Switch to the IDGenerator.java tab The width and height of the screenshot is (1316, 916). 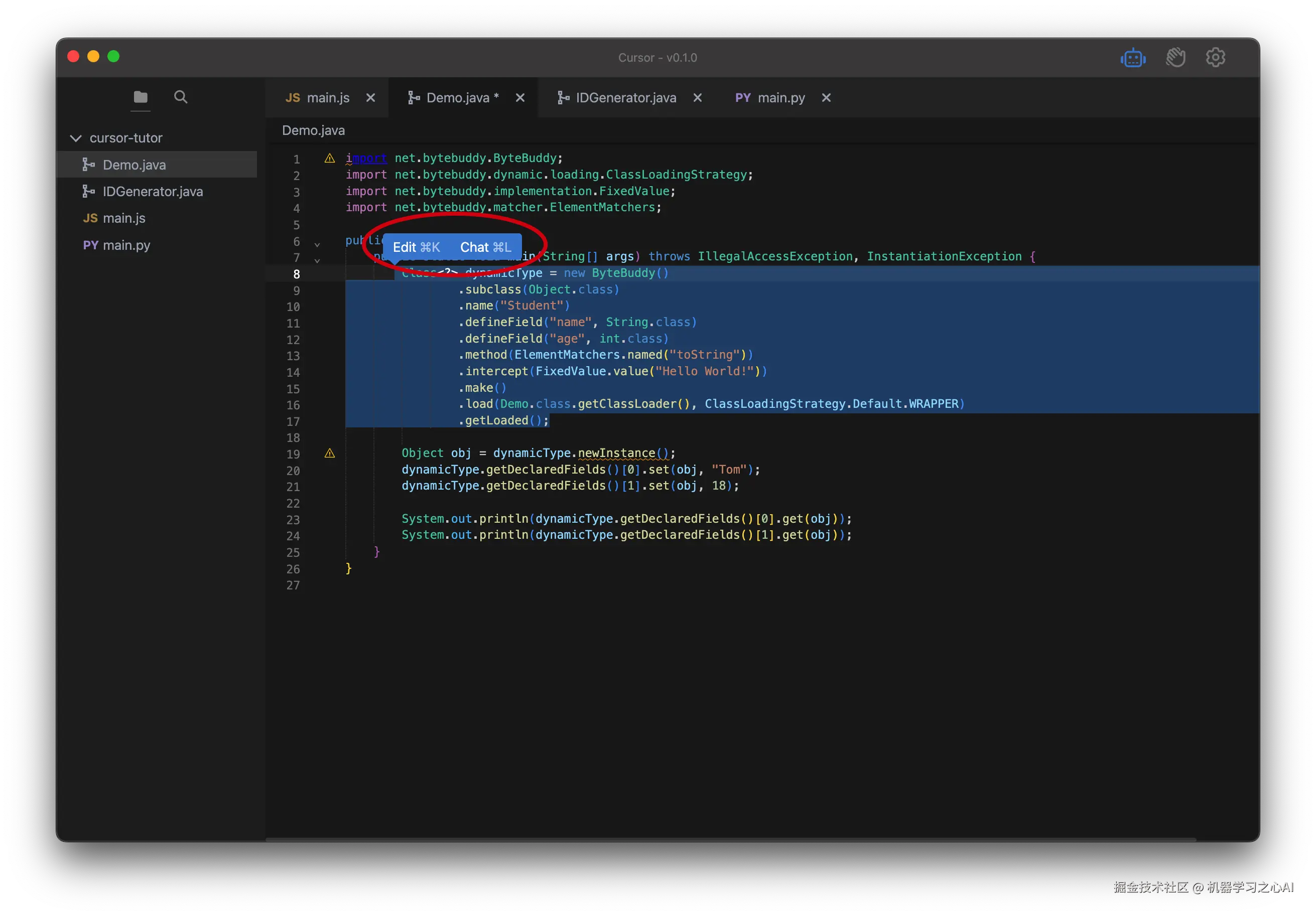625,98
